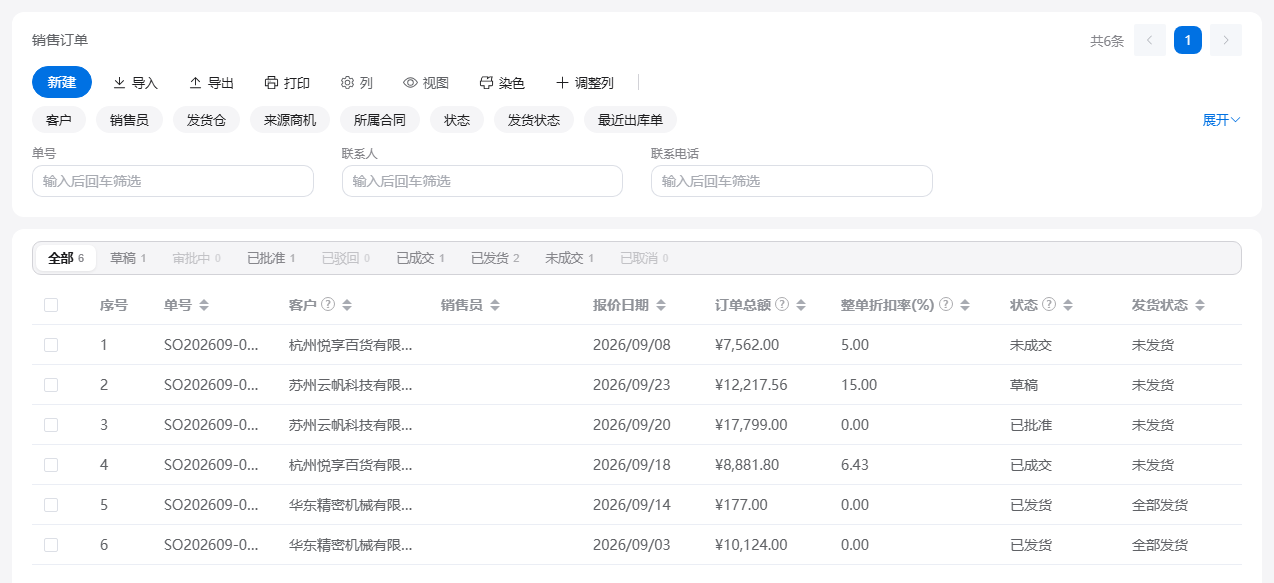Sort by 发货状态 column arrows
Viewport: 1274px width, 583px height.
click(1200, 305)
